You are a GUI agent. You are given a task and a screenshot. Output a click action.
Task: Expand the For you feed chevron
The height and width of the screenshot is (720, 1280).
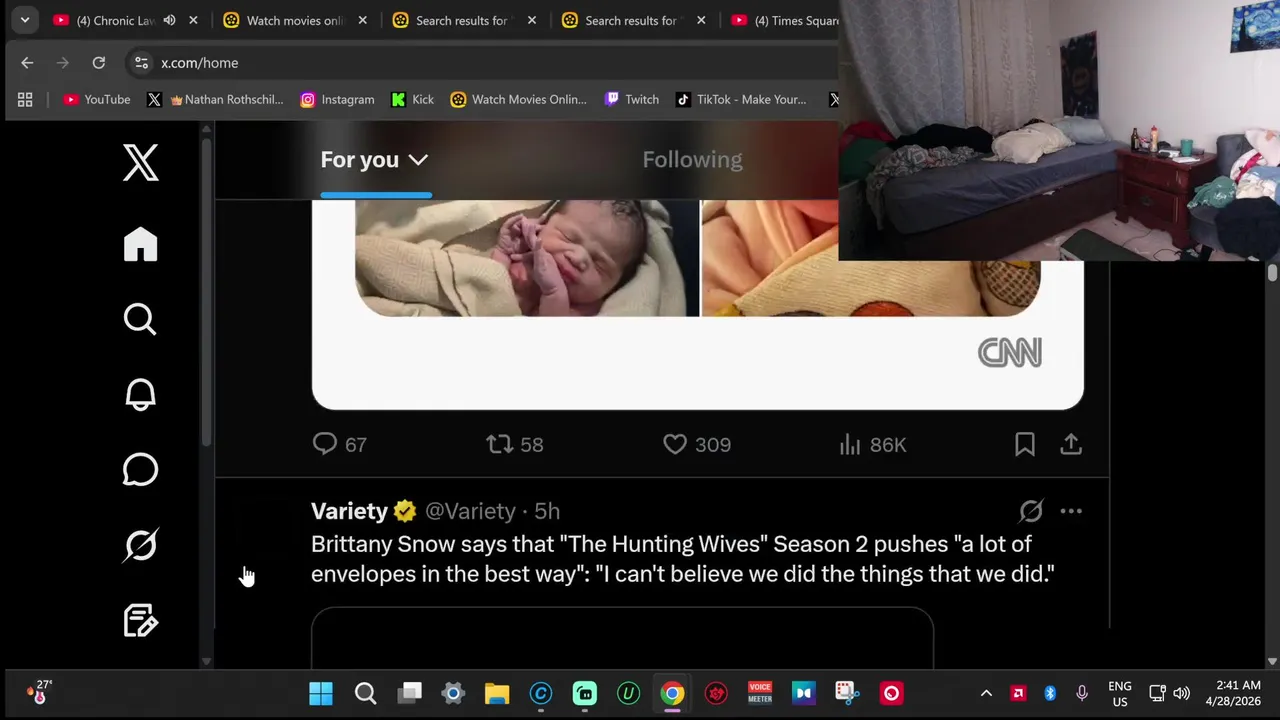coord(418,160)
